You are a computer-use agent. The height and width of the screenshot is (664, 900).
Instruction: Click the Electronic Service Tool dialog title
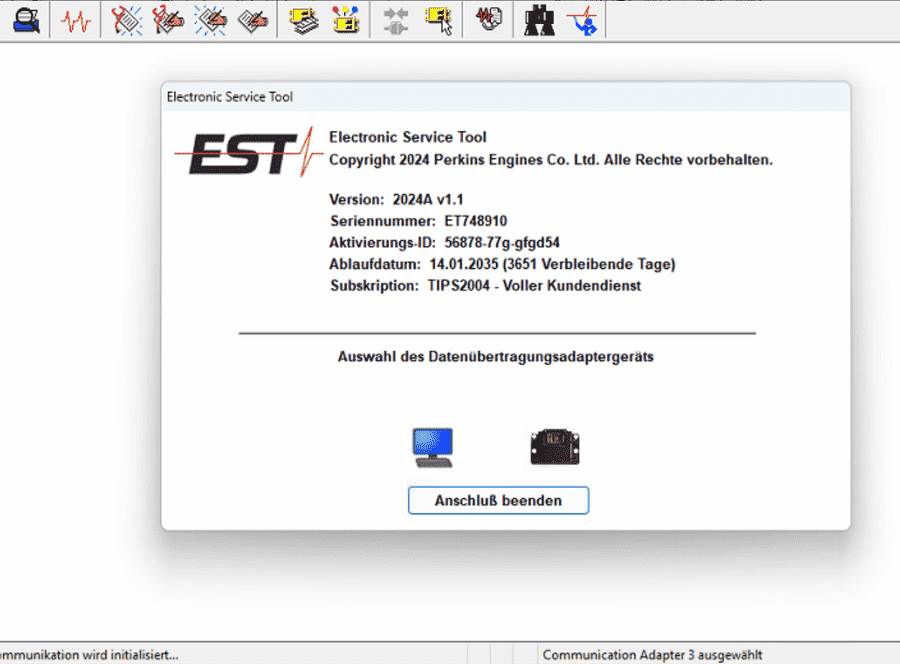point(230,97)
